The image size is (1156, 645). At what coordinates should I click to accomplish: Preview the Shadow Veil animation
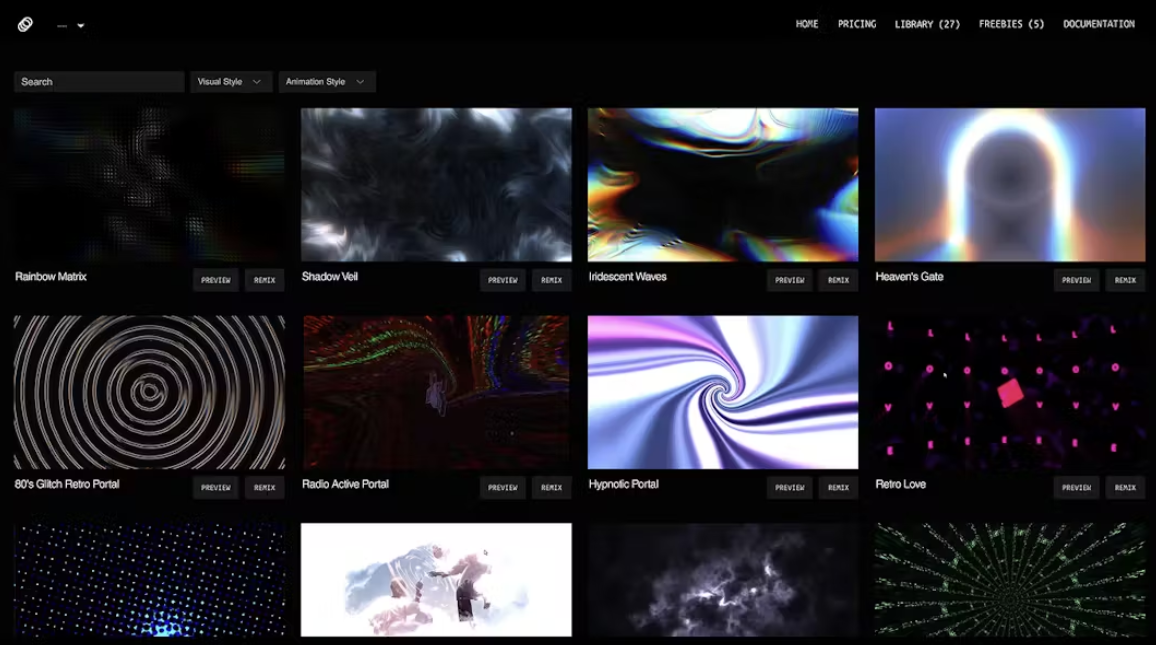point(503,280)
